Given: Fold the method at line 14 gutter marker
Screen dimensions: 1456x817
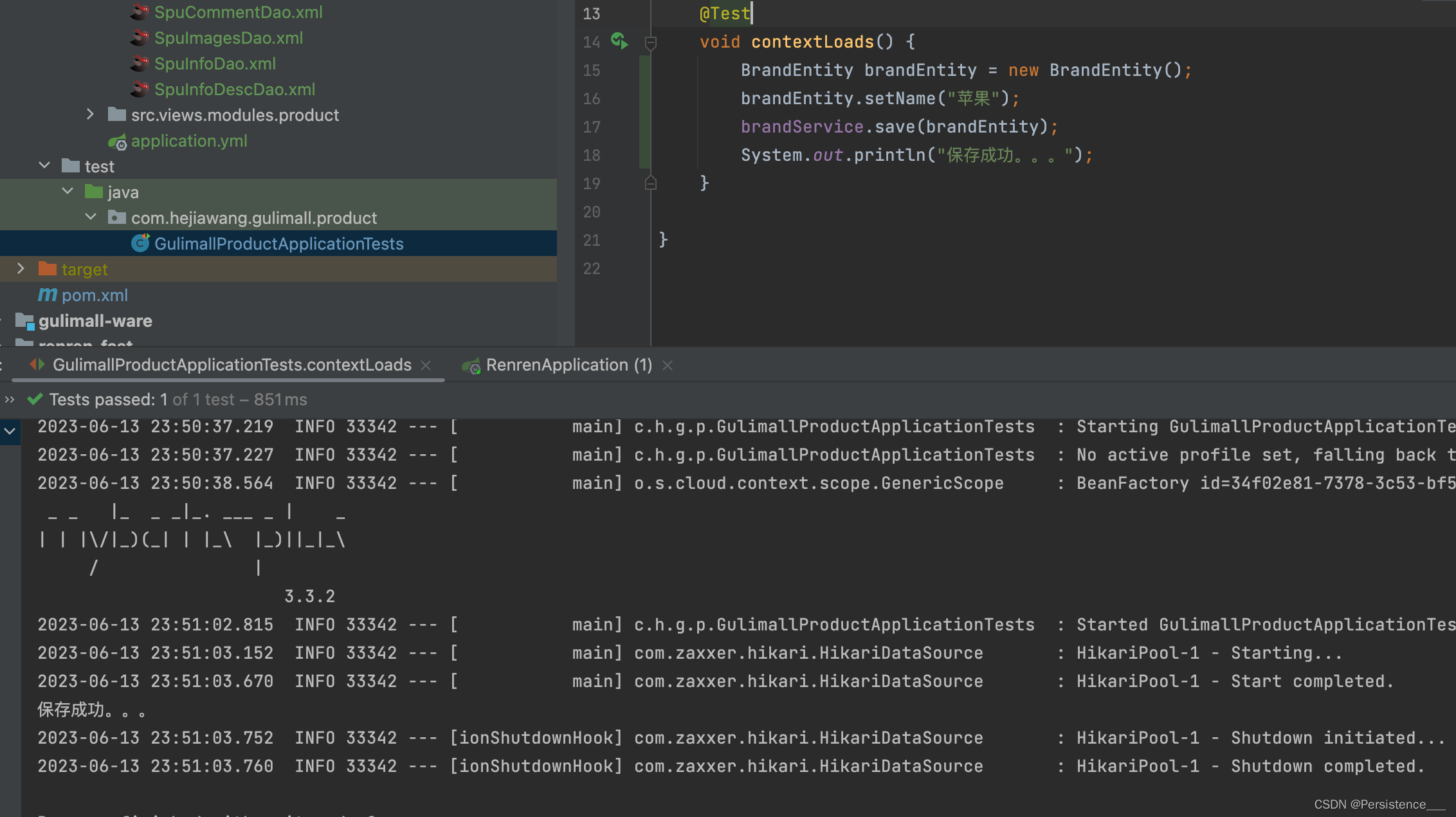Looking at the screenshot, I should tap(650, 42).
